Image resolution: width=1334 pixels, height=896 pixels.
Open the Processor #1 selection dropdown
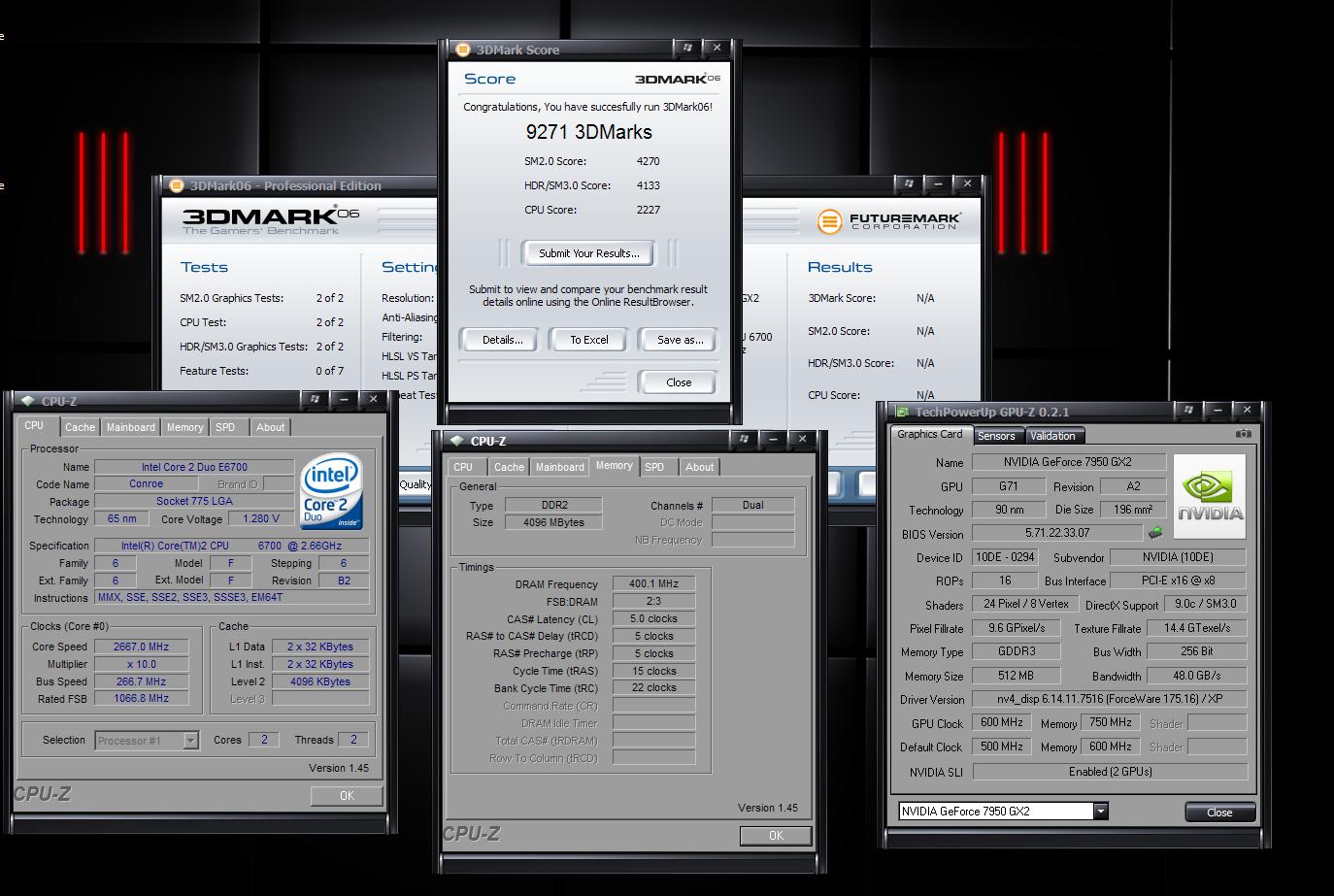(x=190, y=741)
